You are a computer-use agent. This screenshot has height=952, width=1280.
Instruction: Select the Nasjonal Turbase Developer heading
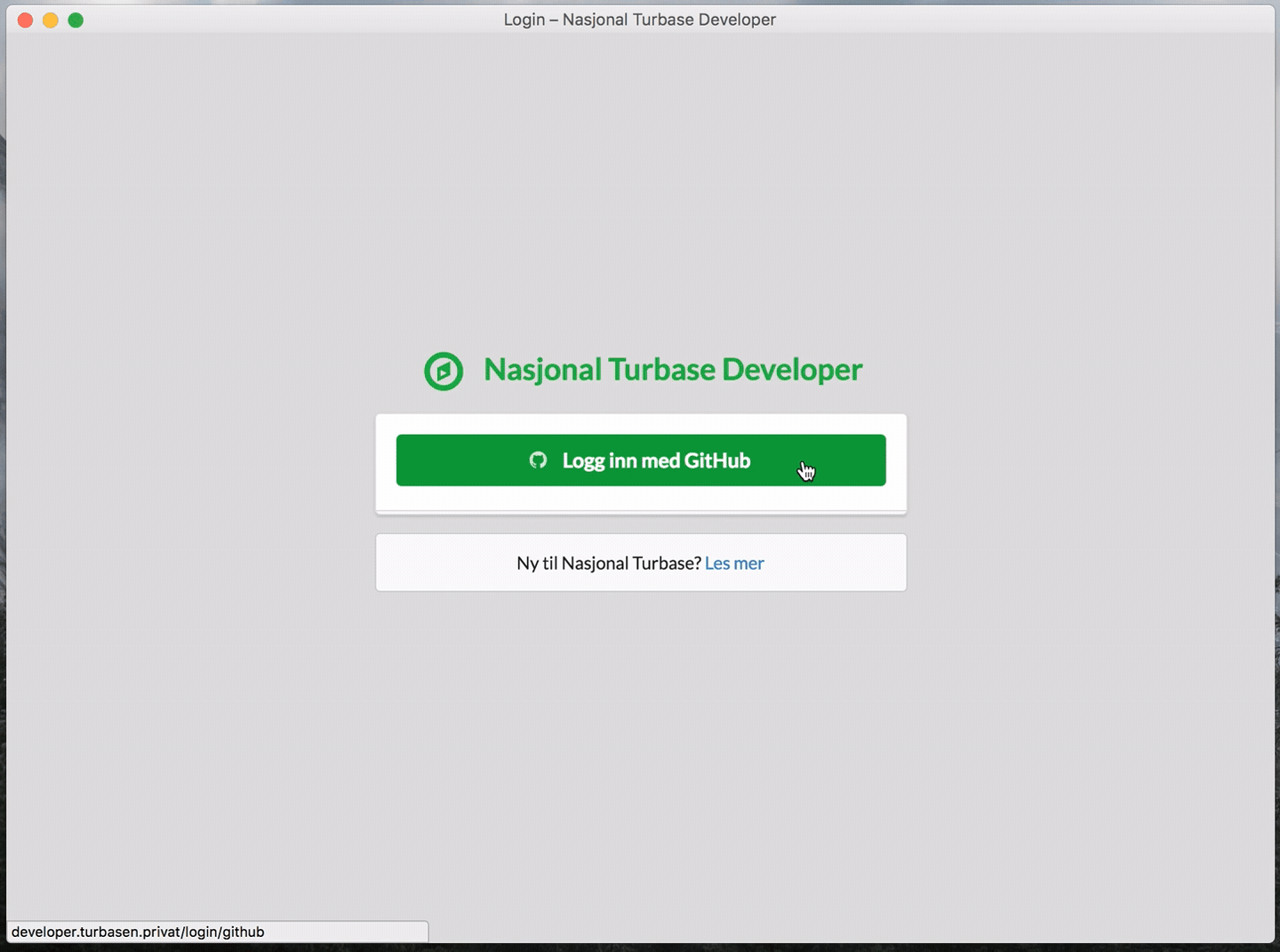673,370
